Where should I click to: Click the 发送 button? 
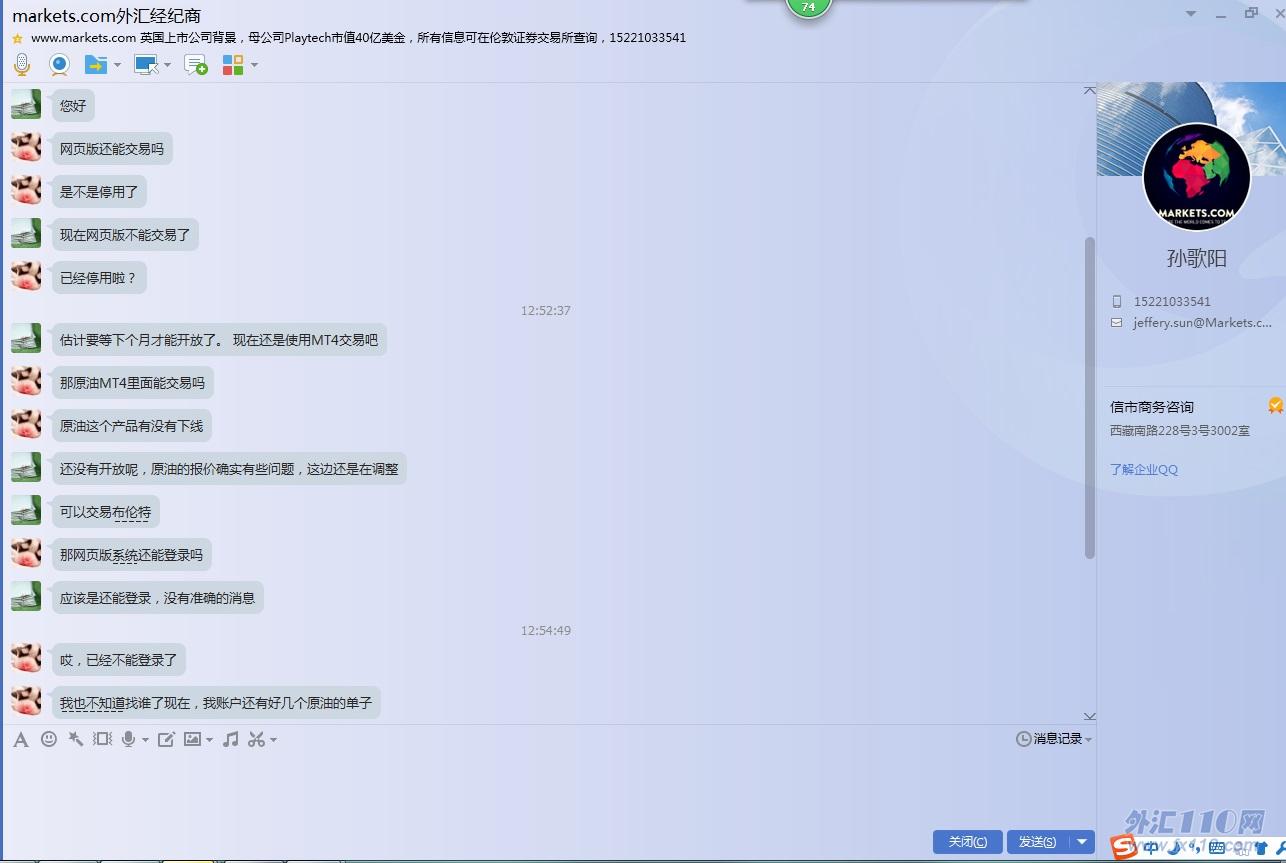[1037, 842]
